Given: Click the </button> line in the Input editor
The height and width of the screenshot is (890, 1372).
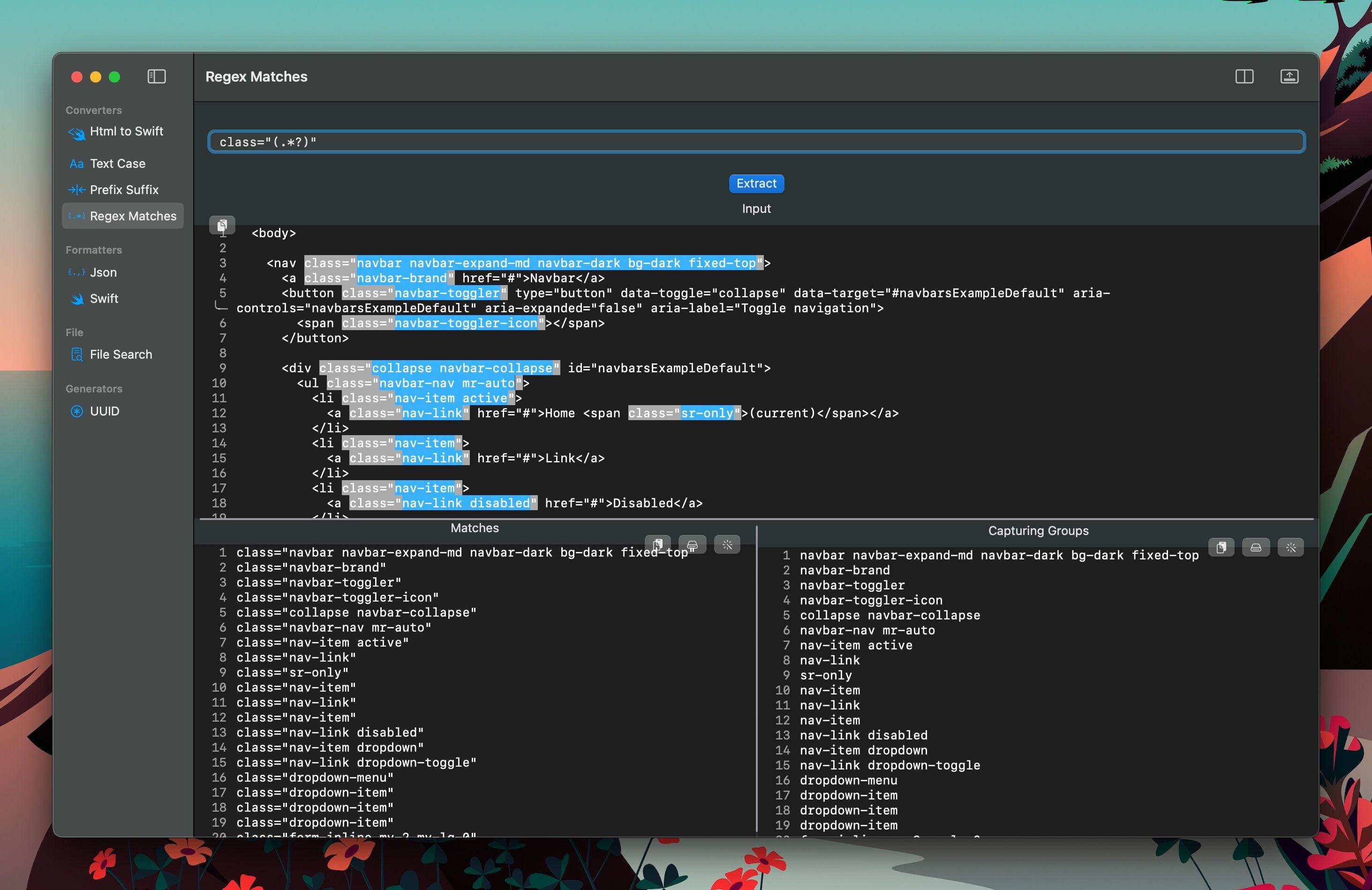Looking at the screenshot, I should coord(315,338).
